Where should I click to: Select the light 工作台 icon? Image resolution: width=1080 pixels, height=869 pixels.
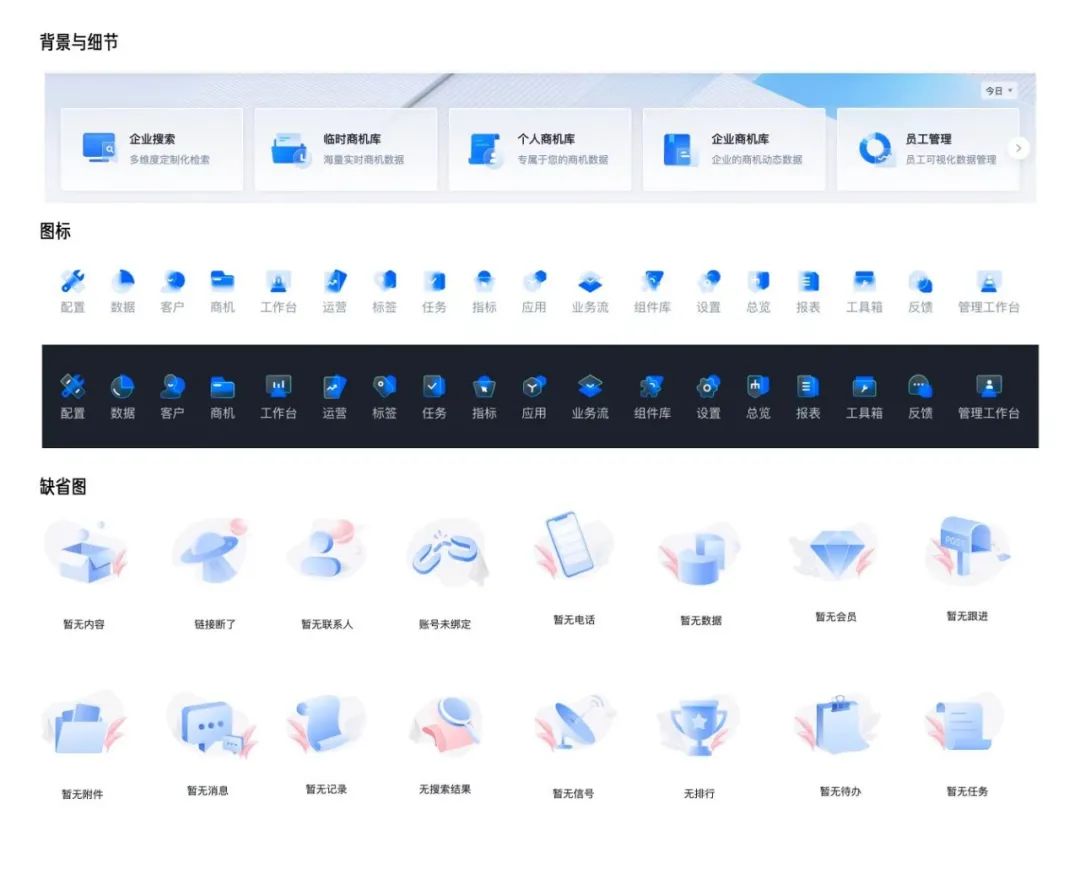(x=278, y=281)
